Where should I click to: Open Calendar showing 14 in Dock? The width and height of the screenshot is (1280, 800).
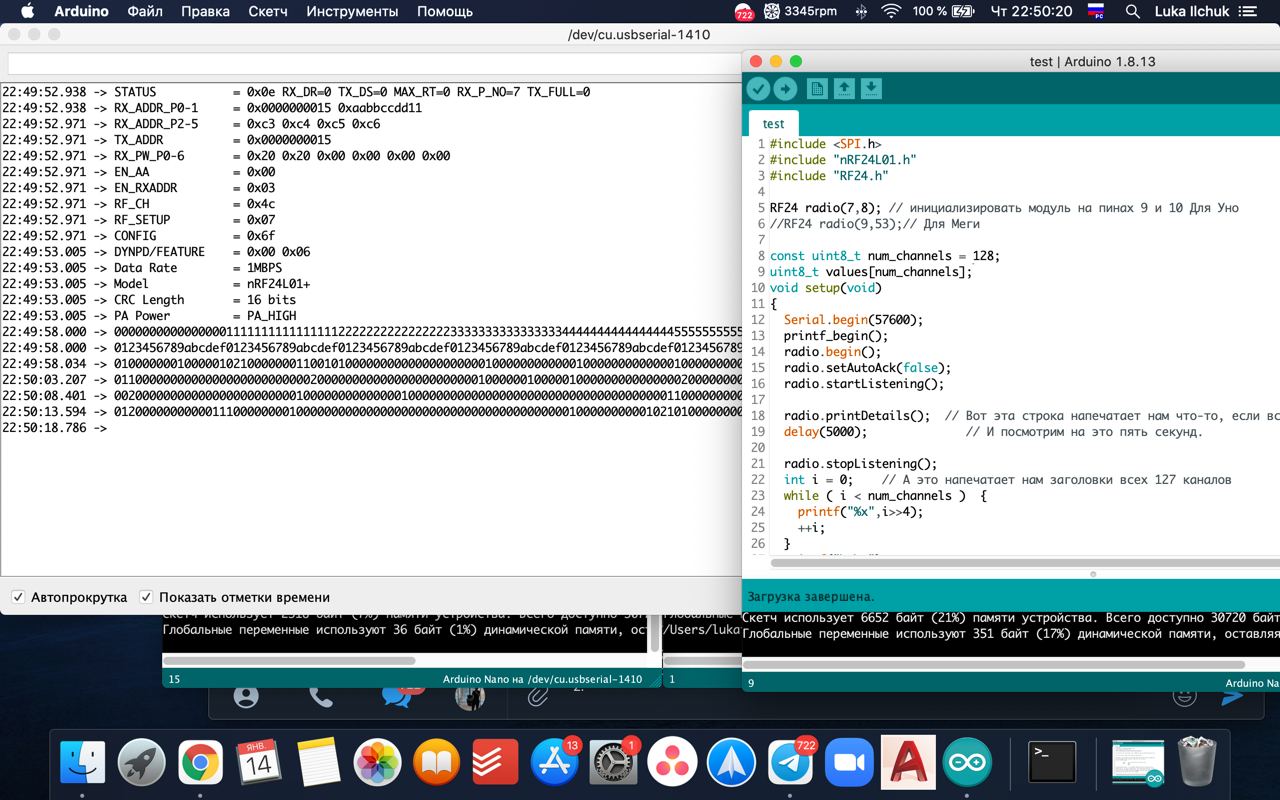click(259, 762)
